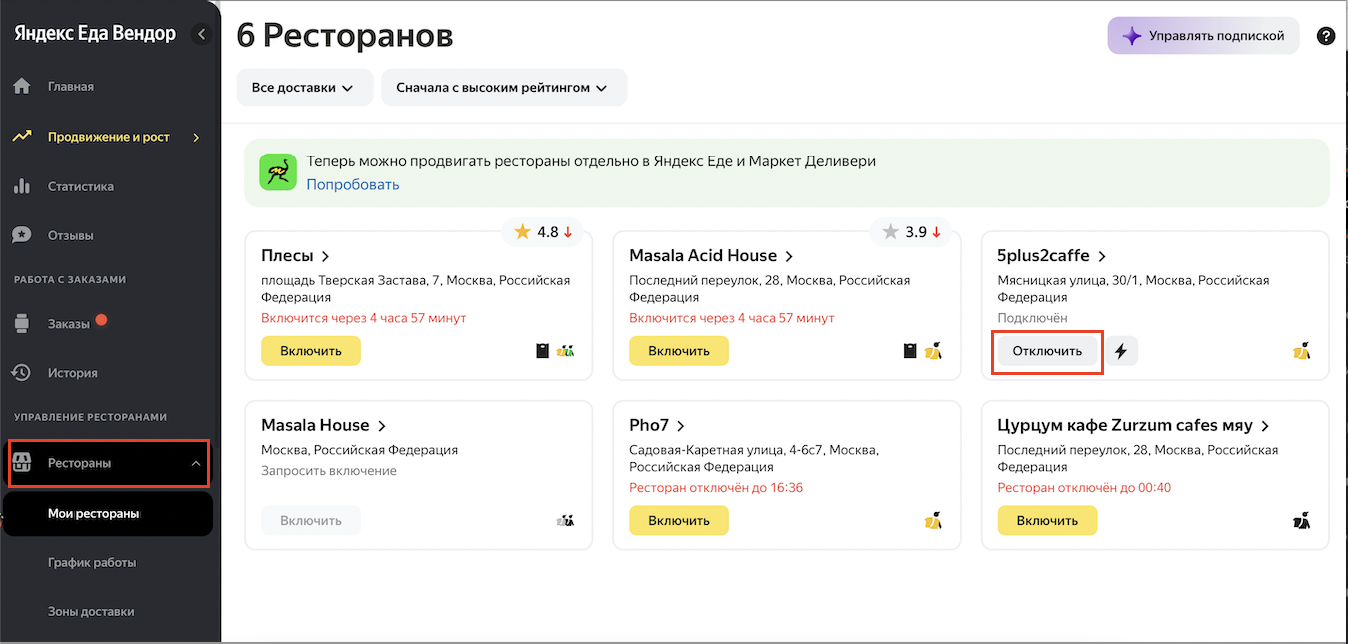Click the clock history icon beside История
Screen dimensions: 1348x644
point(22,373)
